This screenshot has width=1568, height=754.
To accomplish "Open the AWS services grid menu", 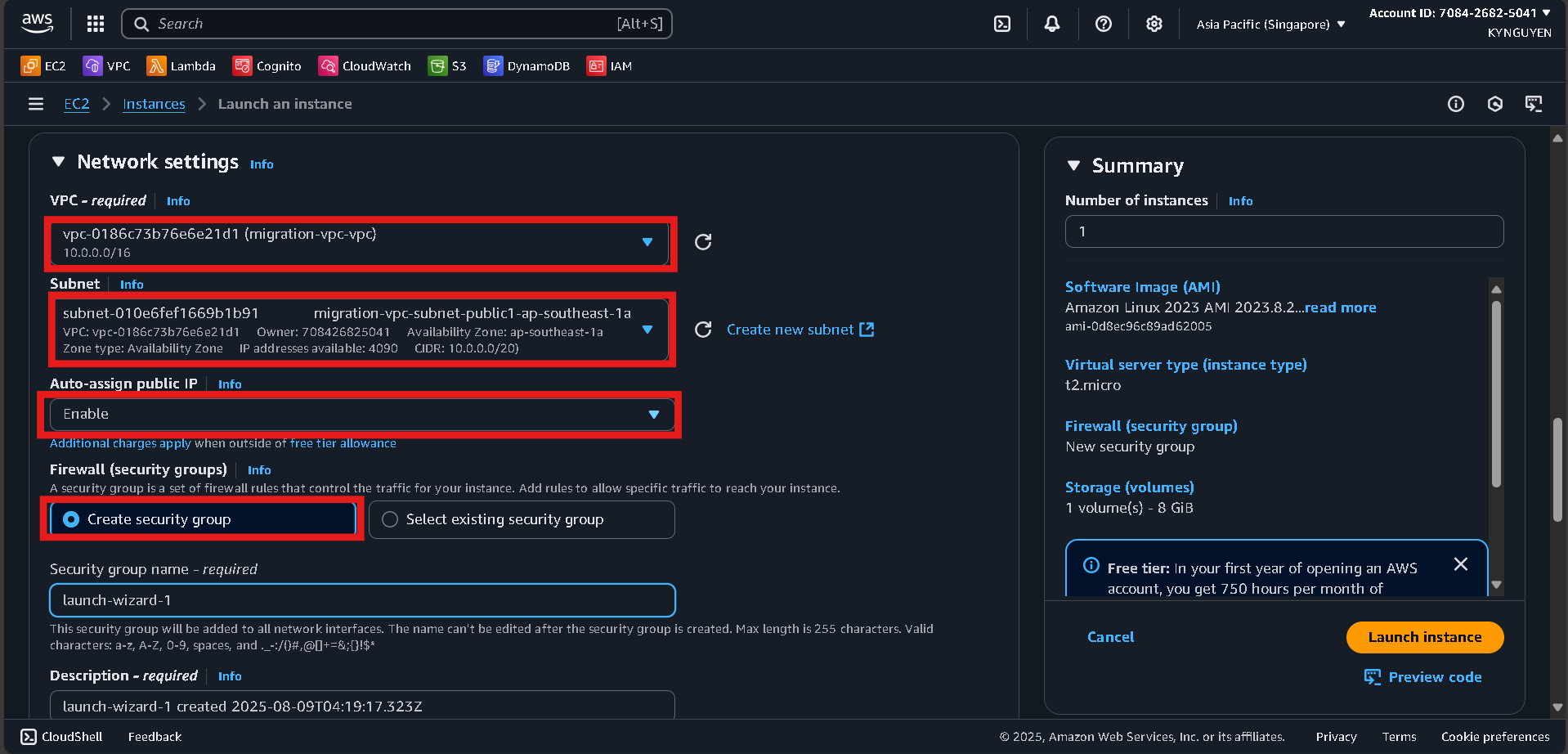I will (95, 24).
